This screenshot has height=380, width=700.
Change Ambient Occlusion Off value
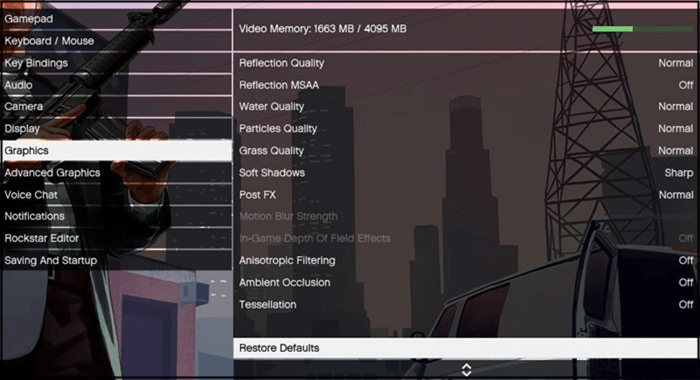click(686, 282)
